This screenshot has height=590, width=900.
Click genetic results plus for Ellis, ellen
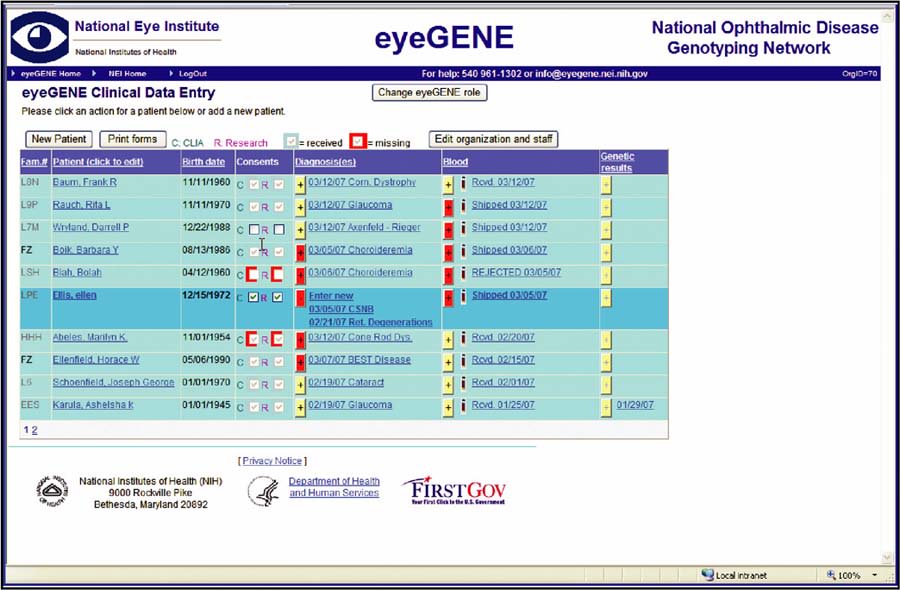coord(606,298)
